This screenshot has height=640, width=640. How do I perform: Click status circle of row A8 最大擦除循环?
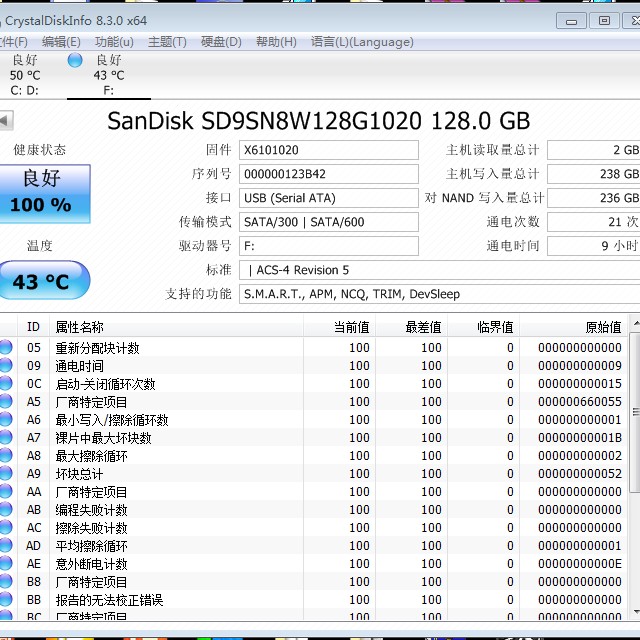[6, 455]
